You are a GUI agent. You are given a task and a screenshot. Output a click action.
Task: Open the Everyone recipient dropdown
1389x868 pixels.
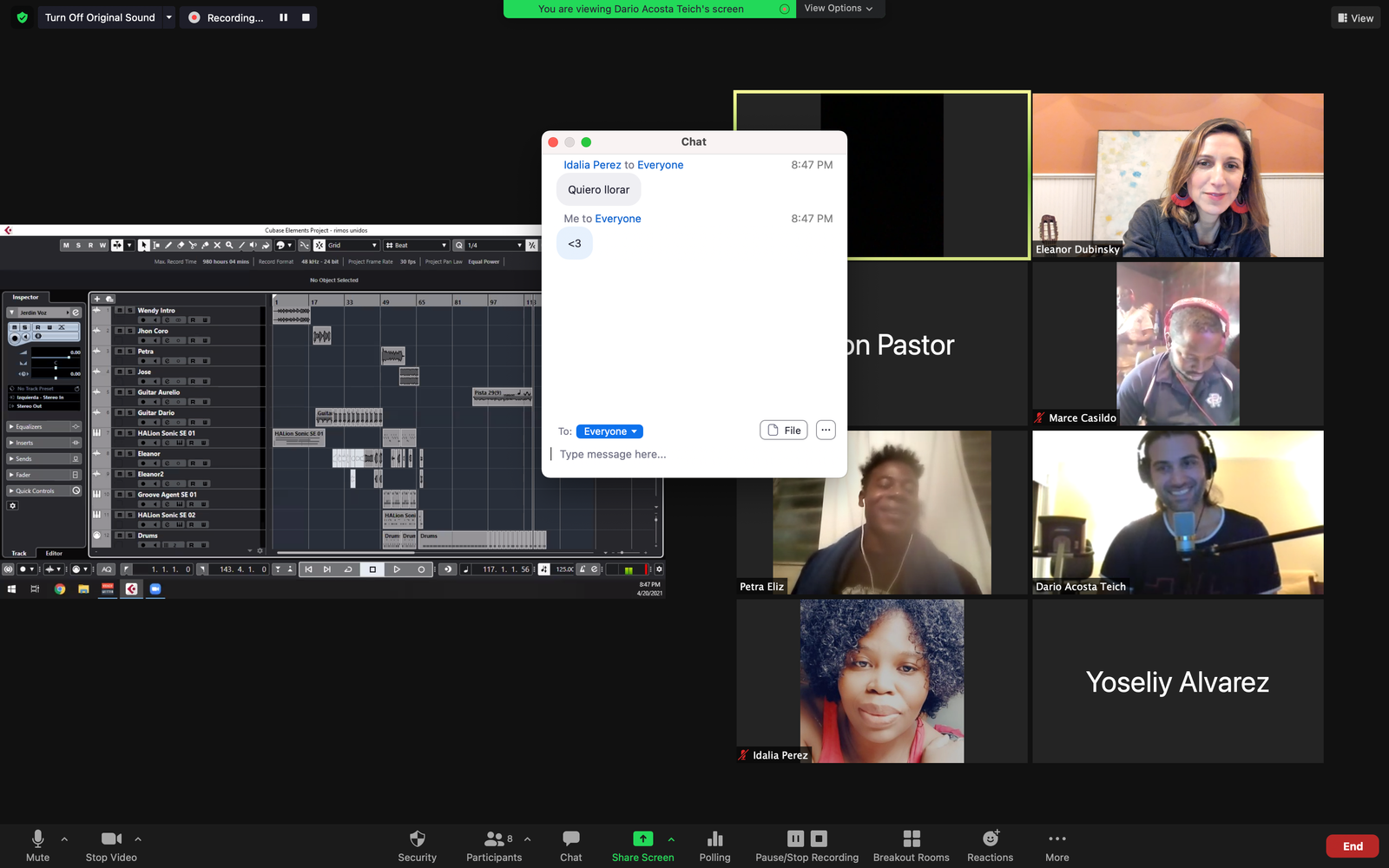609,431
